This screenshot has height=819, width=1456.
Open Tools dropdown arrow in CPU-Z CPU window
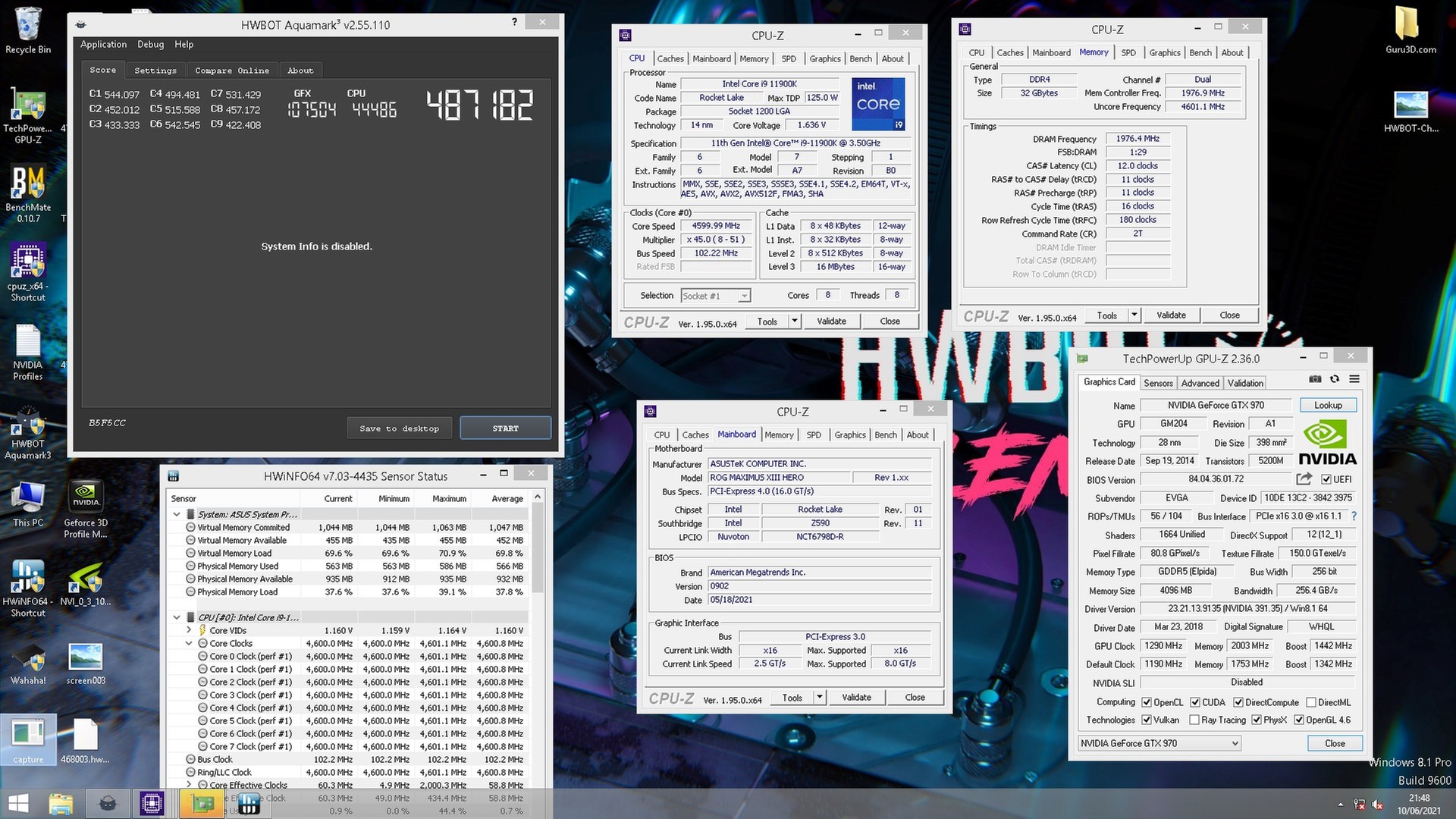point(795,322)
